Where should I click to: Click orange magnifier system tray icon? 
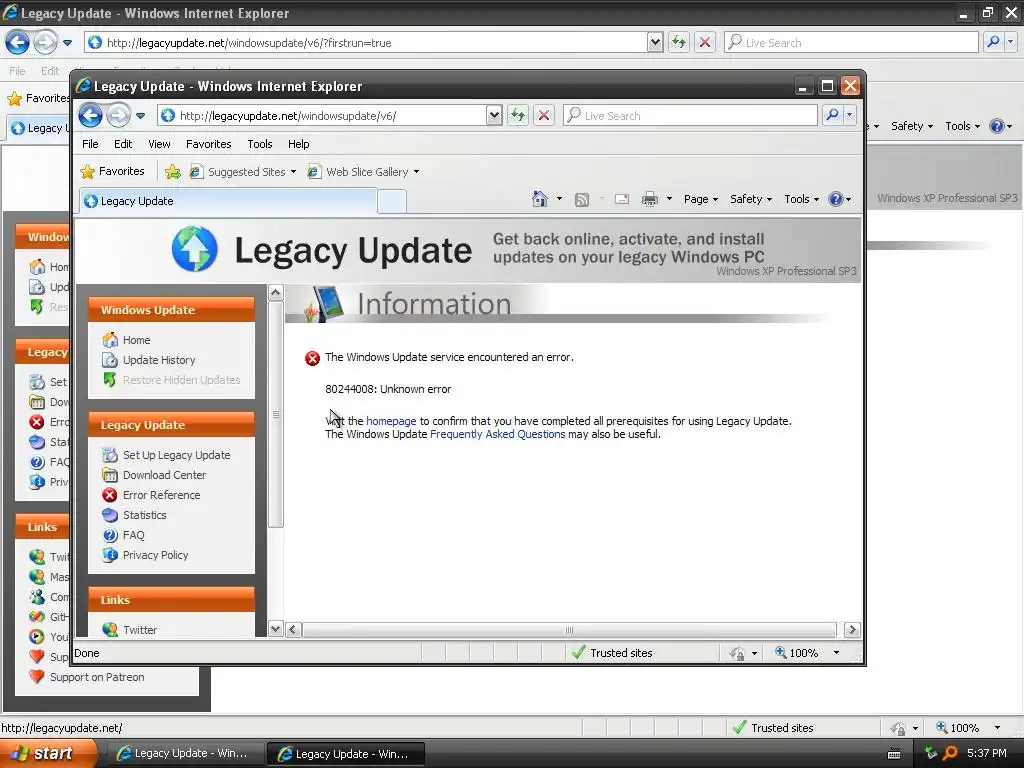(950, 753)
